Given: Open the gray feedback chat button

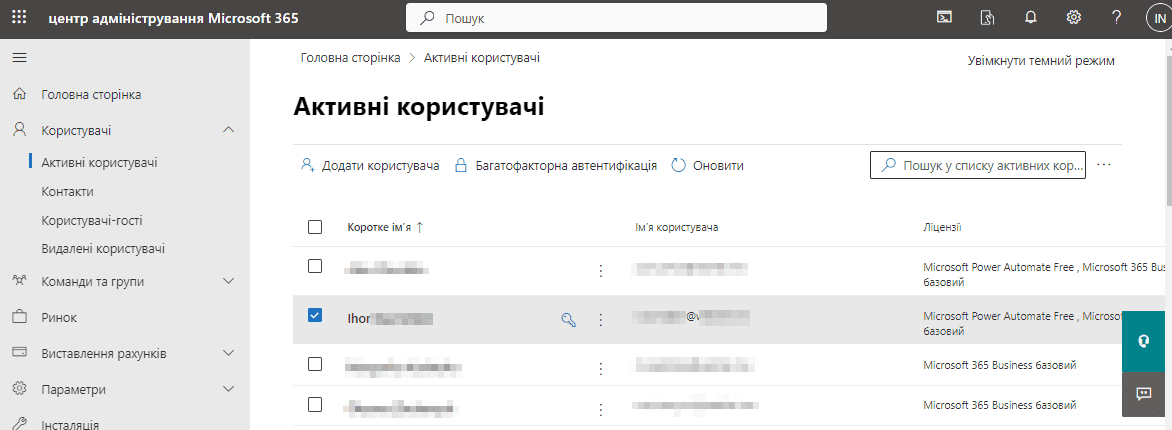Looking at the screenshot, I should click(x=1144, y=394).
